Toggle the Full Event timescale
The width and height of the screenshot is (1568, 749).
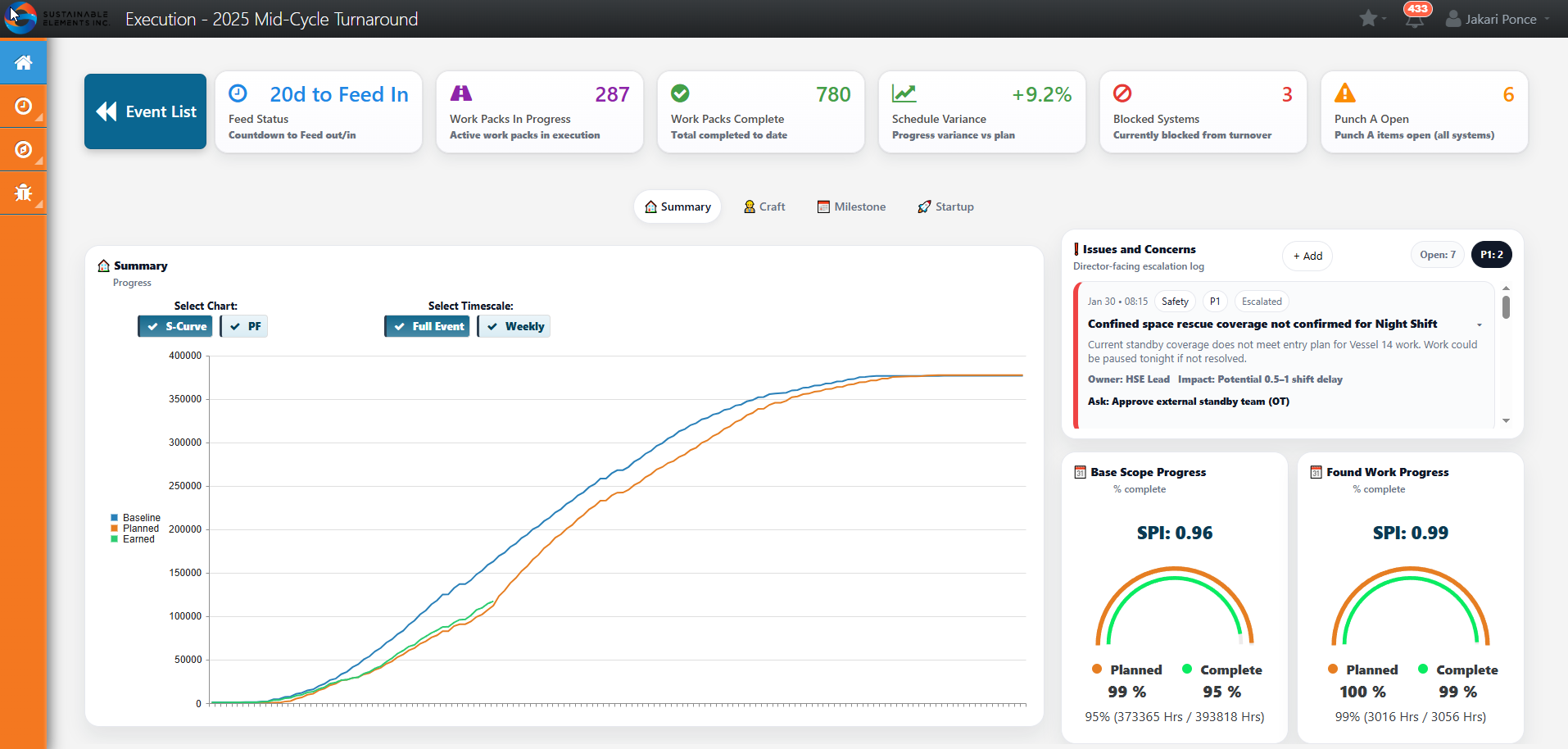tap(428, 326)
